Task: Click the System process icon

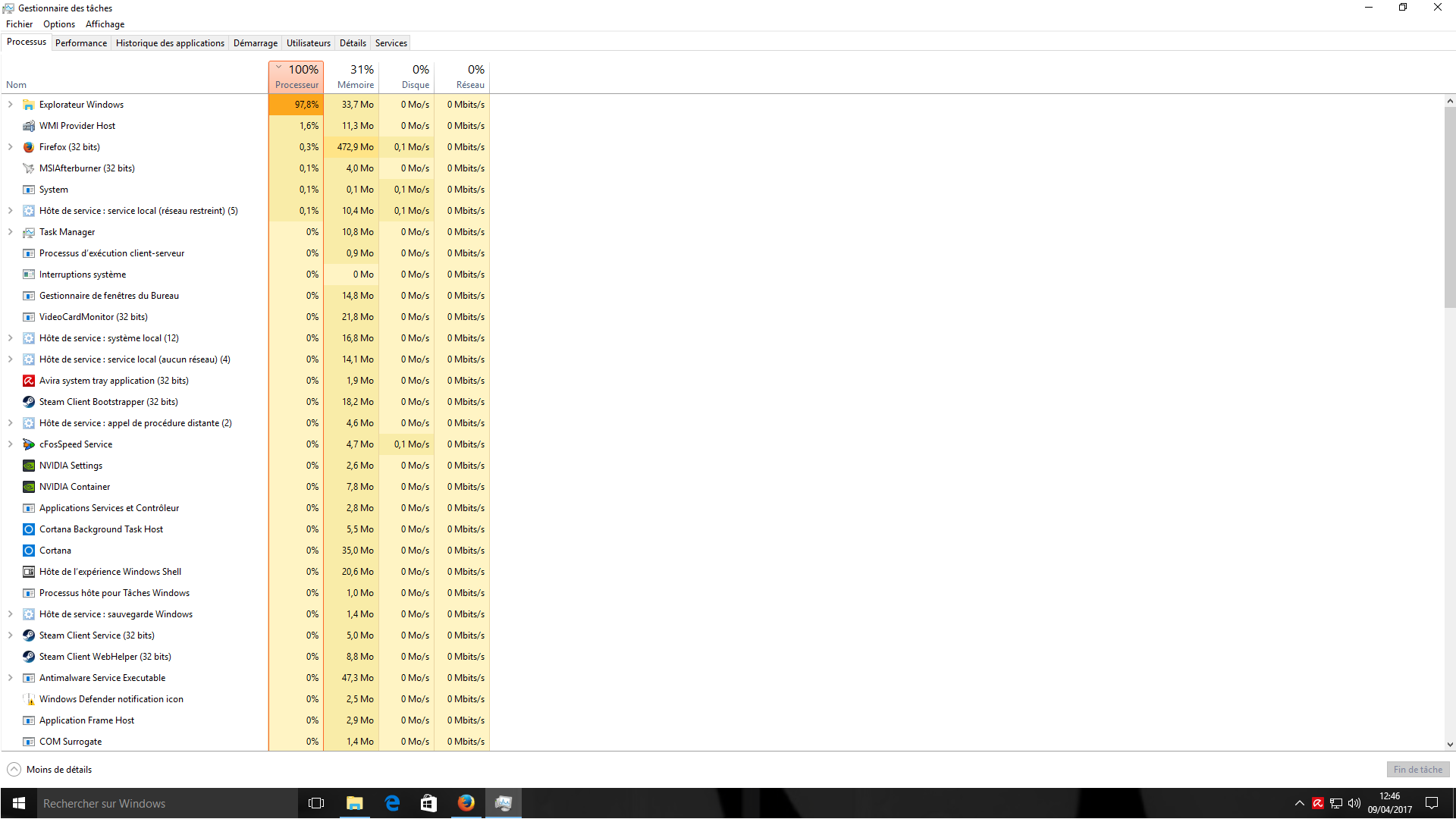Action: coord(29,190)
